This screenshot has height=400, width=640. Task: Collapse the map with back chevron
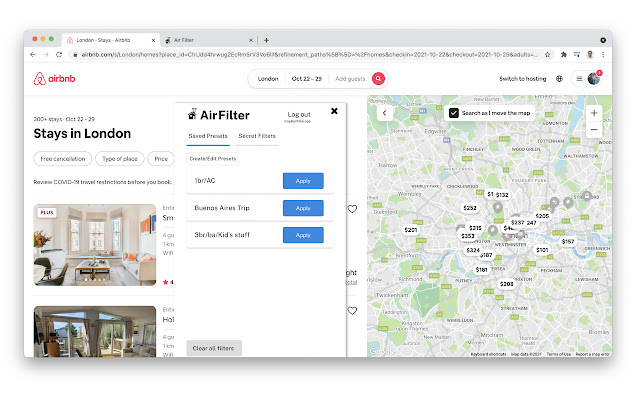pos(384,113)
